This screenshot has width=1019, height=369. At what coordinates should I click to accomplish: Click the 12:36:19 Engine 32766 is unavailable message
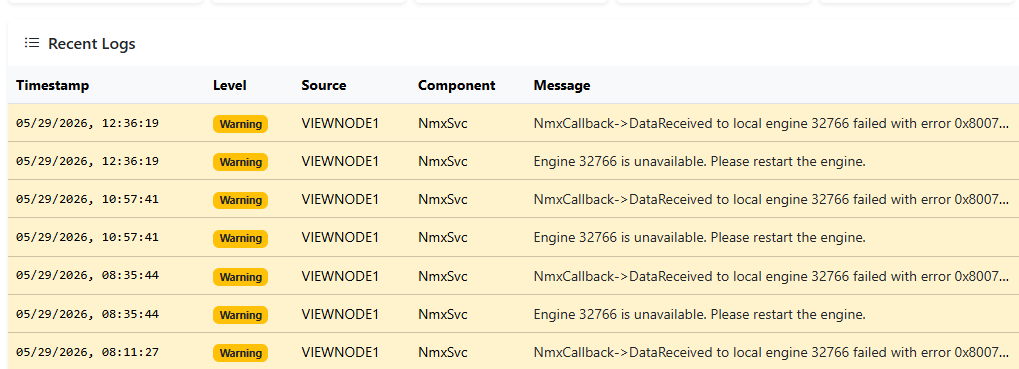(x=699, y=162)
